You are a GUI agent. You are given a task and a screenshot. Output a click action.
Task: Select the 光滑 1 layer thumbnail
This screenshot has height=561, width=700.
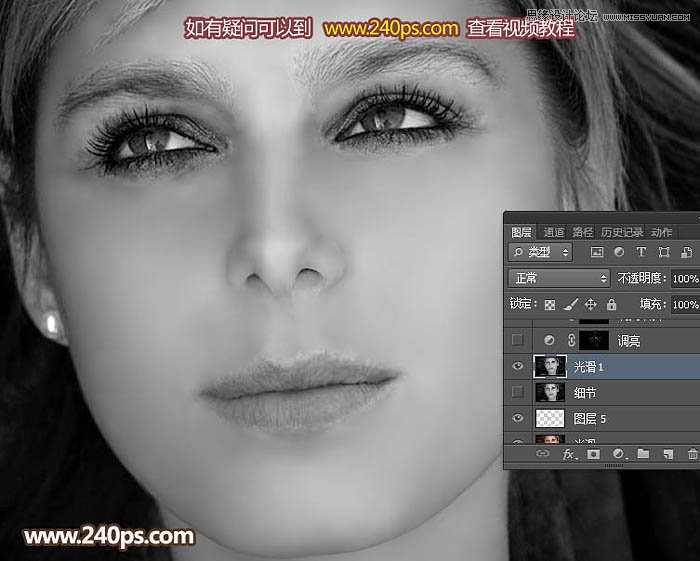550,366
